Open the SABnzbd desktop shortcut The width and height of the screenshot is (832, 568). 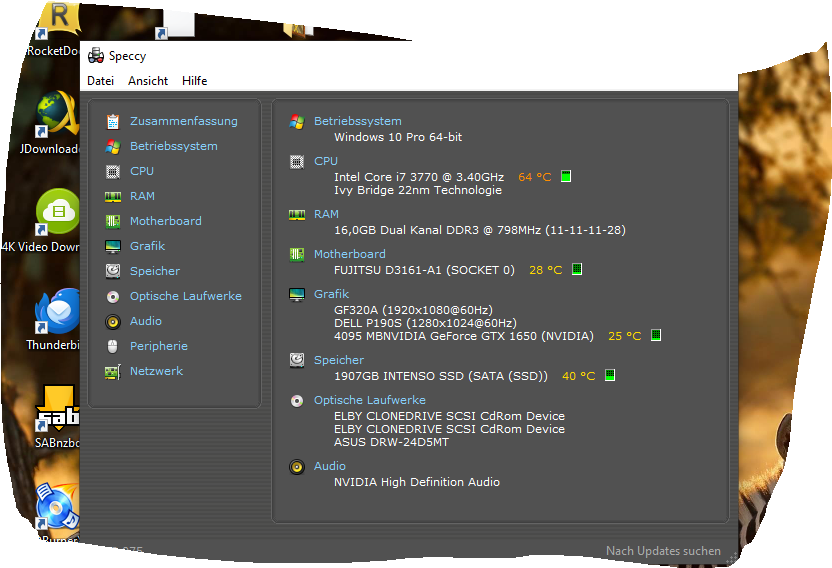tap(57, 418)
